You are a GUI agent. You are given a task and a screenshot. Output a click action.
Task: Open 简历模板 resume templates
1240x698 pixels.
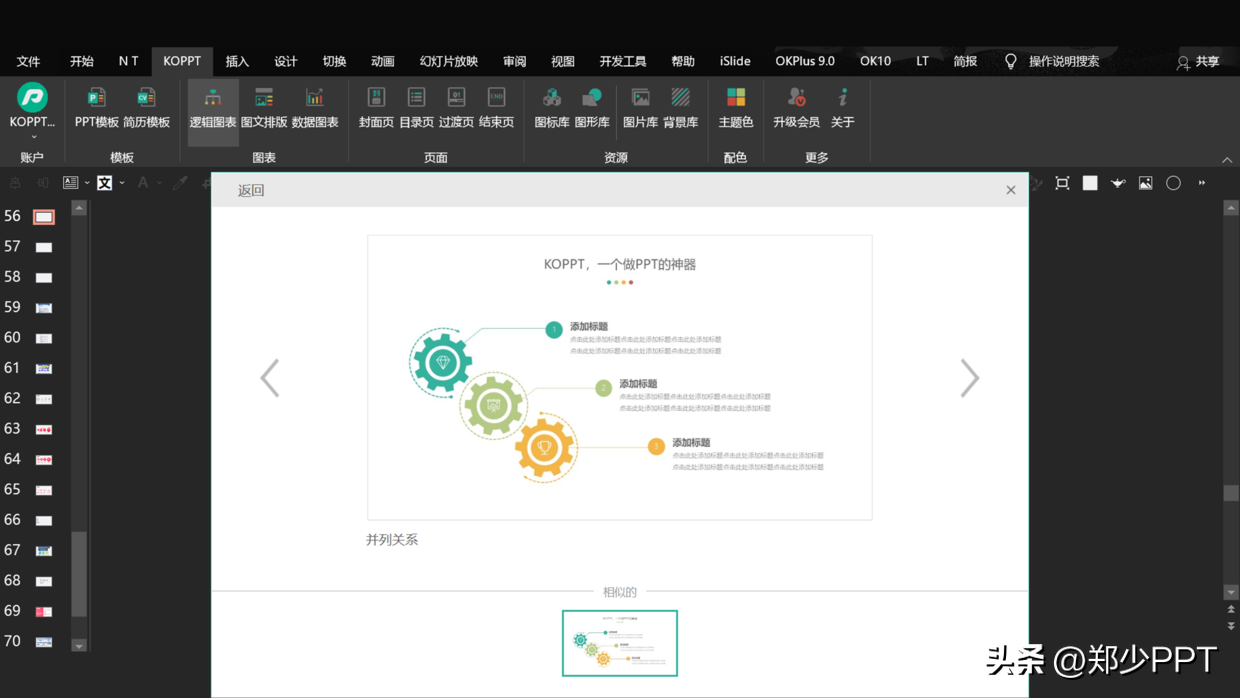pos(146,107)
